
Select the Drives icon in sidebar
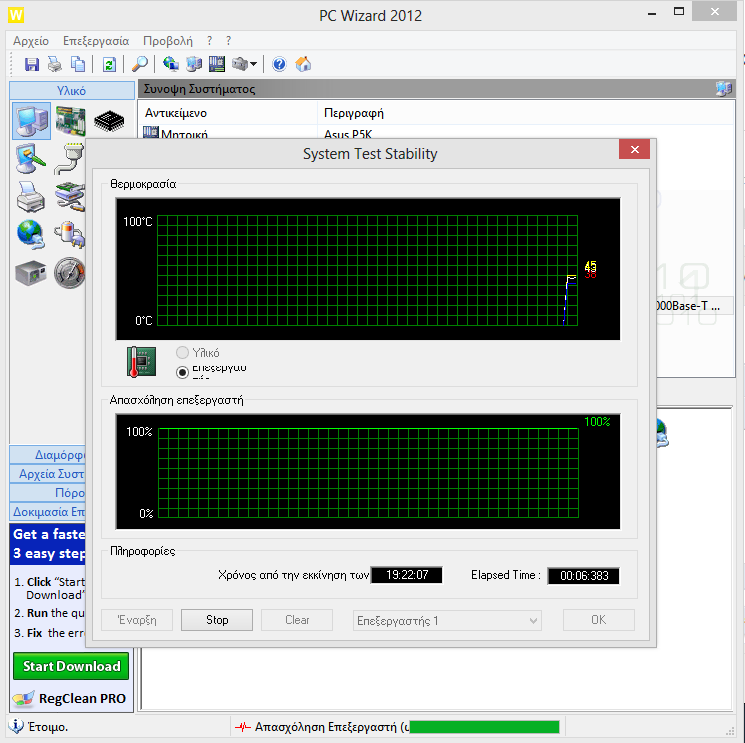point(70,196)
